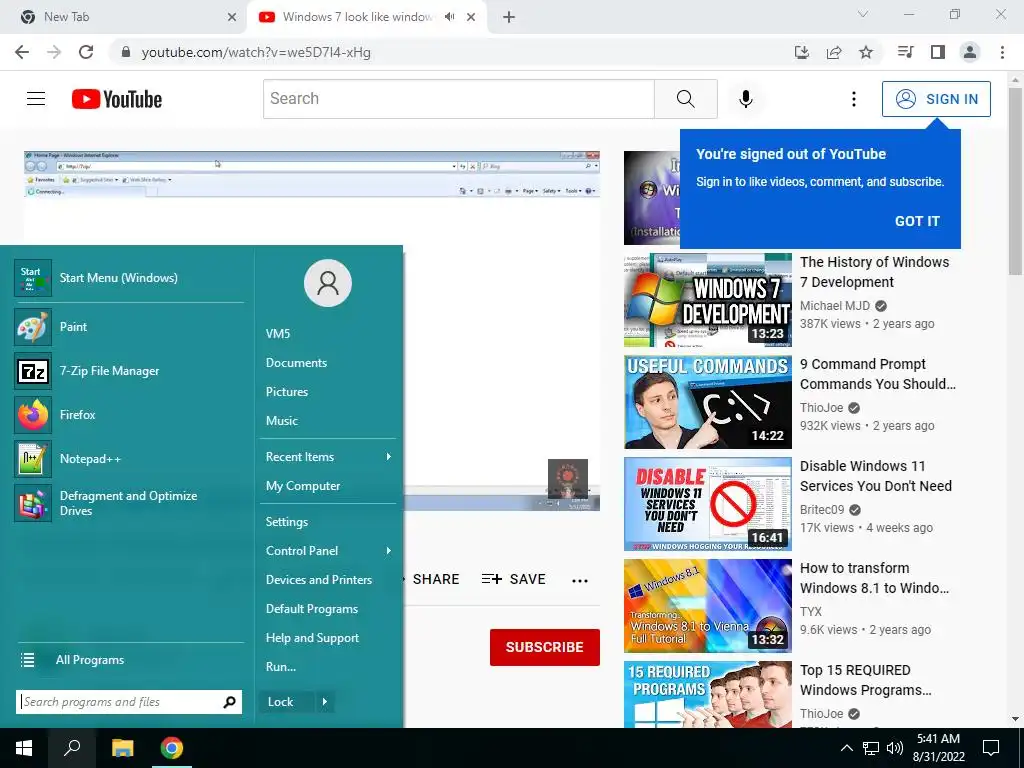Open the YouTube hamburger guide menu
This screenshot has height=768, width=1024.
[x=36, y=99]
